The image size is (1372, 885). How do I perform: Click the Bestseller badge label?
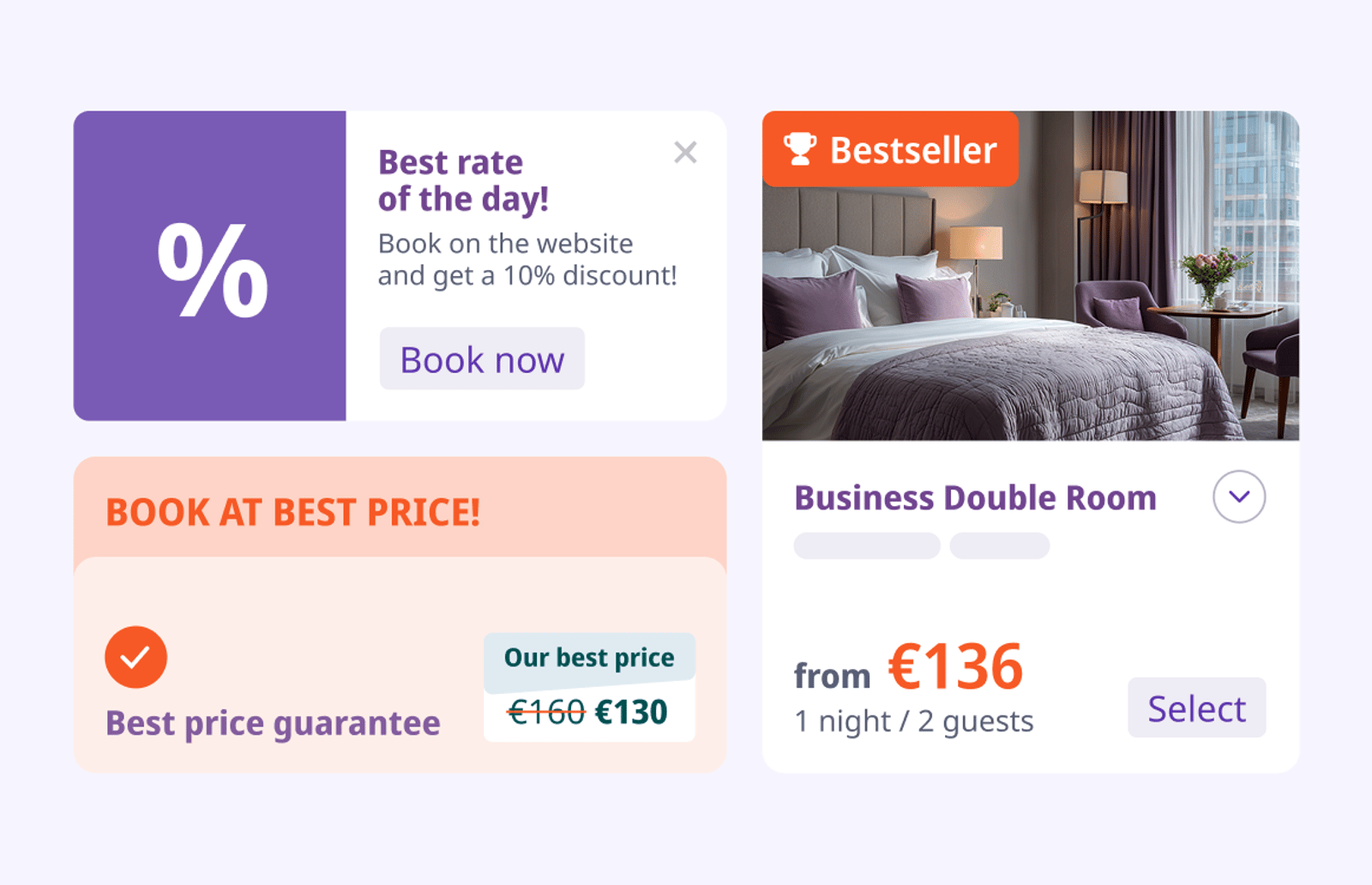tap(912, 150)
